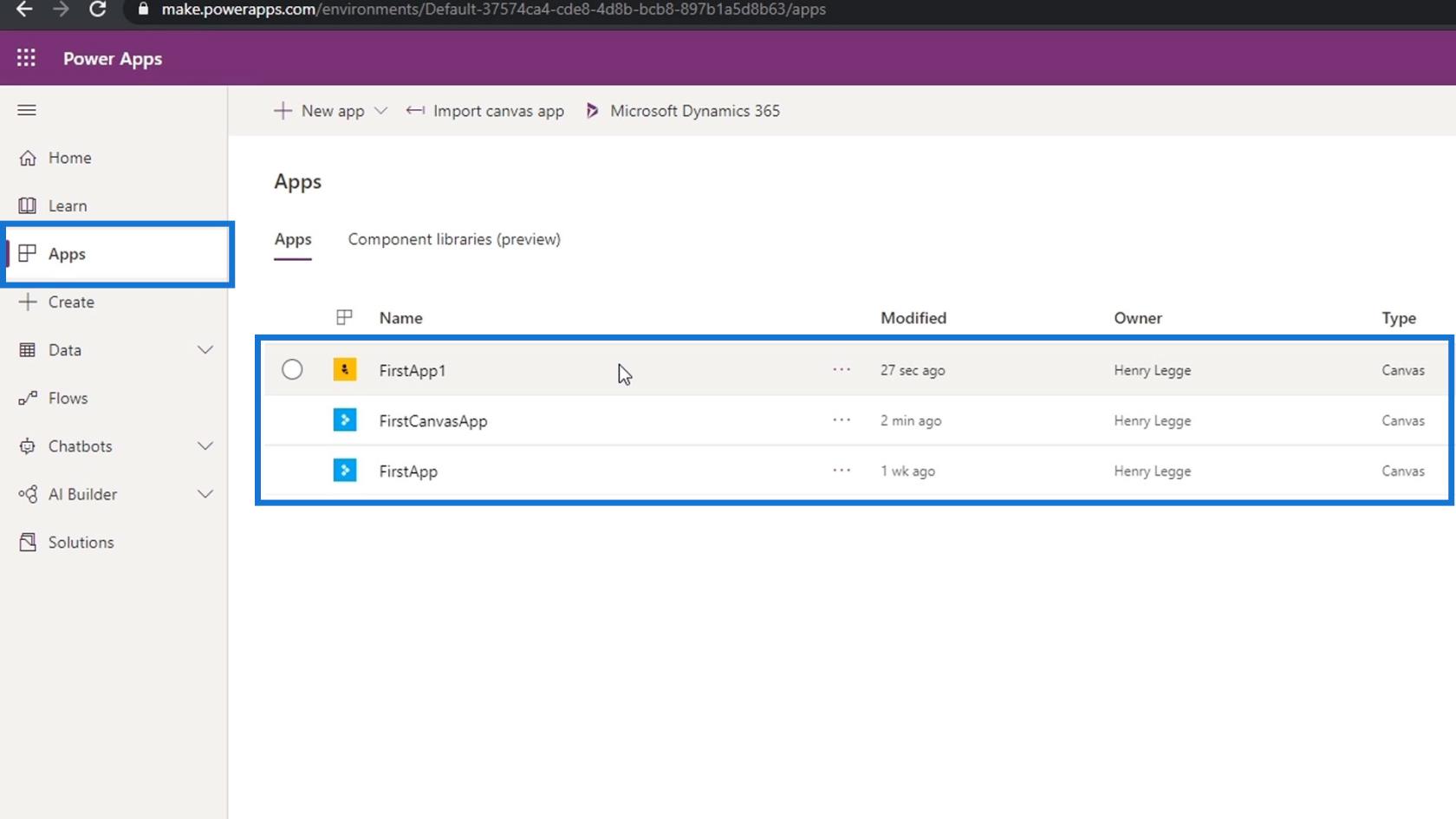Expand the Data section chevron

tap(205, 350)
